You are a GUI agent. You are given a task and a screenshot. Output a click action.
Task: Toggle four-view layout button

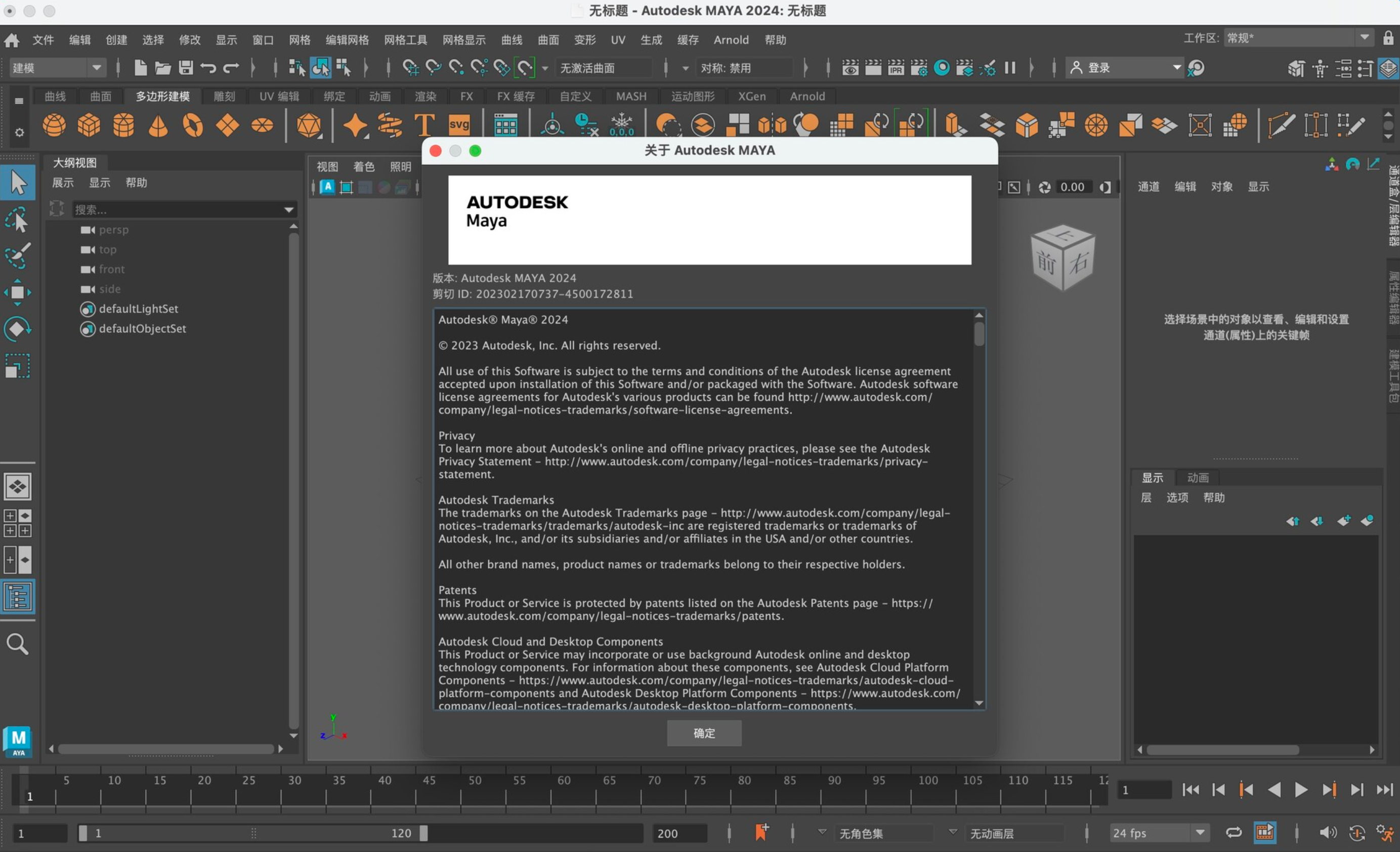coord(18,523)
